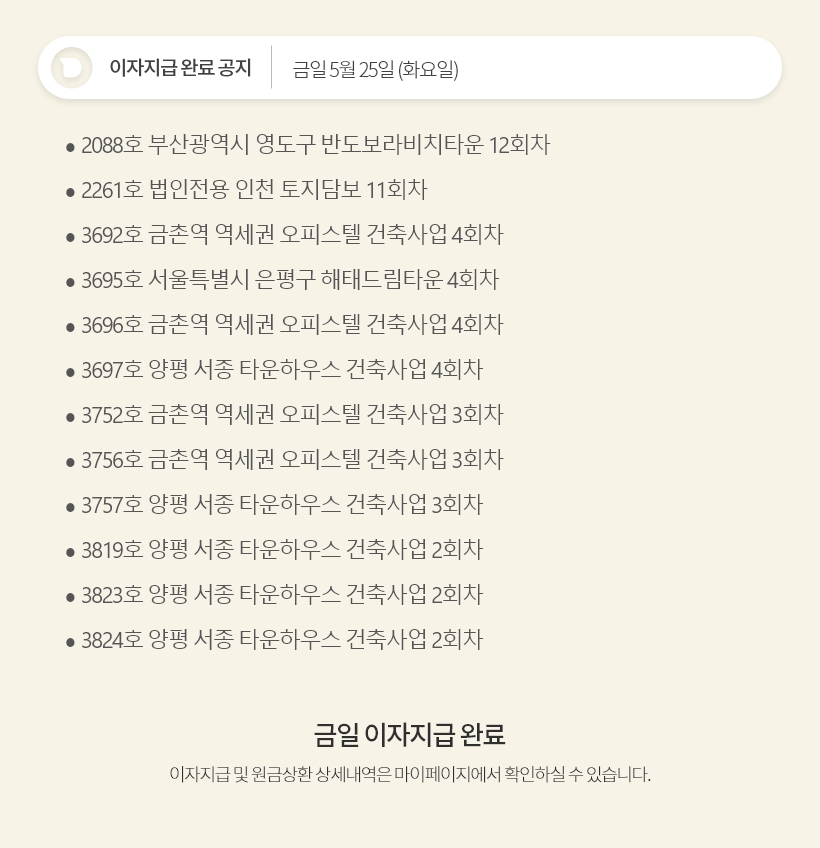The height and width of the screenshot is (848, 820).
Task: Click the bullet beside 2088호 entry
Action: click(70, 147)
